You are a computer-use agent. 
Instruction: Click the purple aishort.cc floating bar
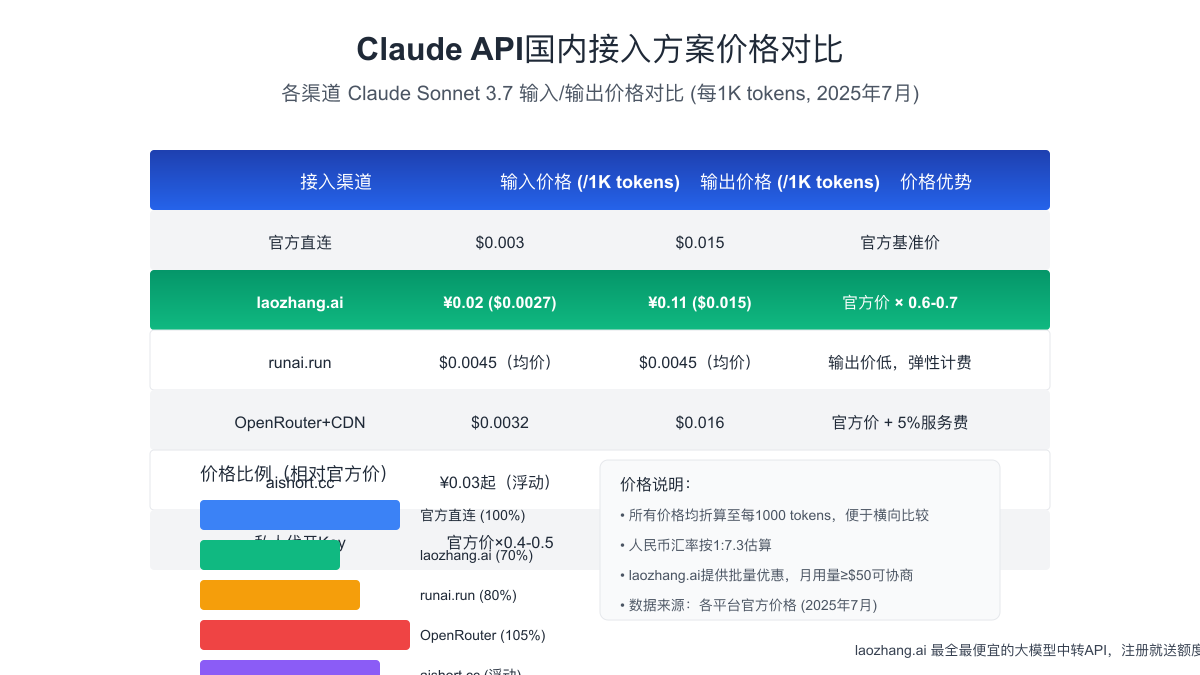290,667
